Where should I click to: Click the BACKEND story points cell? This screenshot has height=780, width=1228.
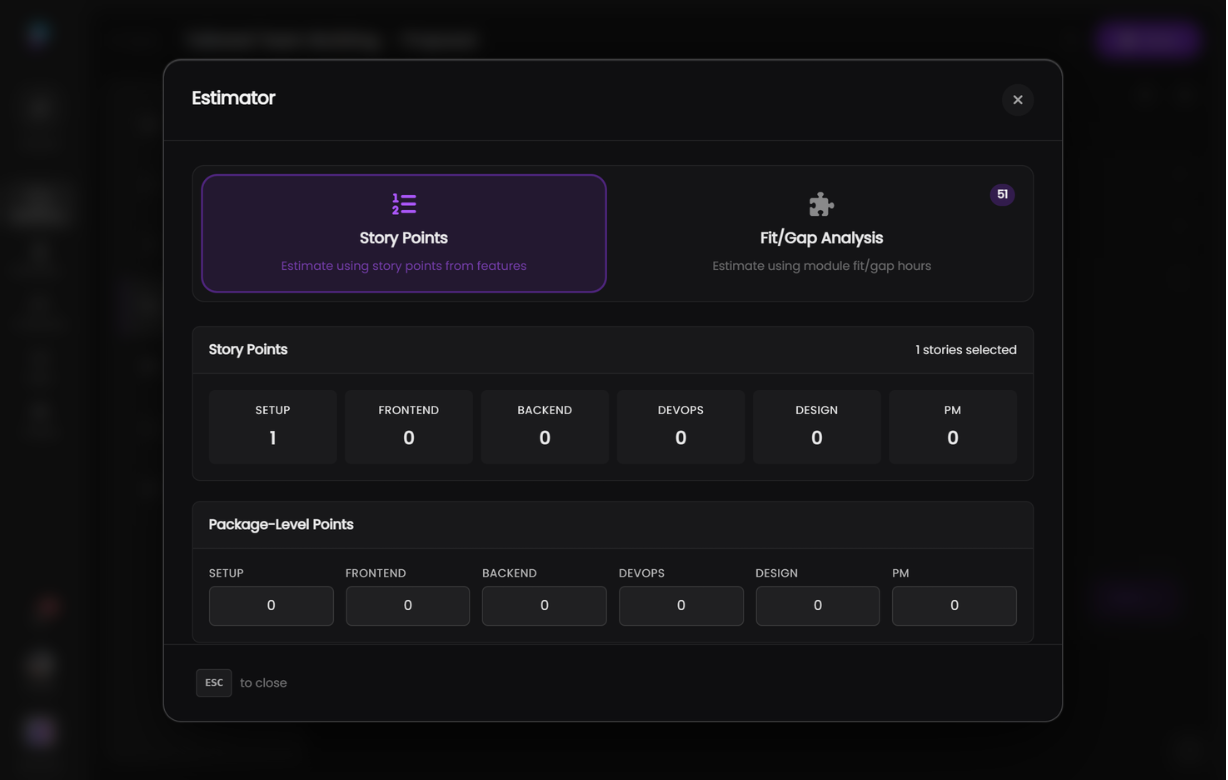(x=545, y=427)
